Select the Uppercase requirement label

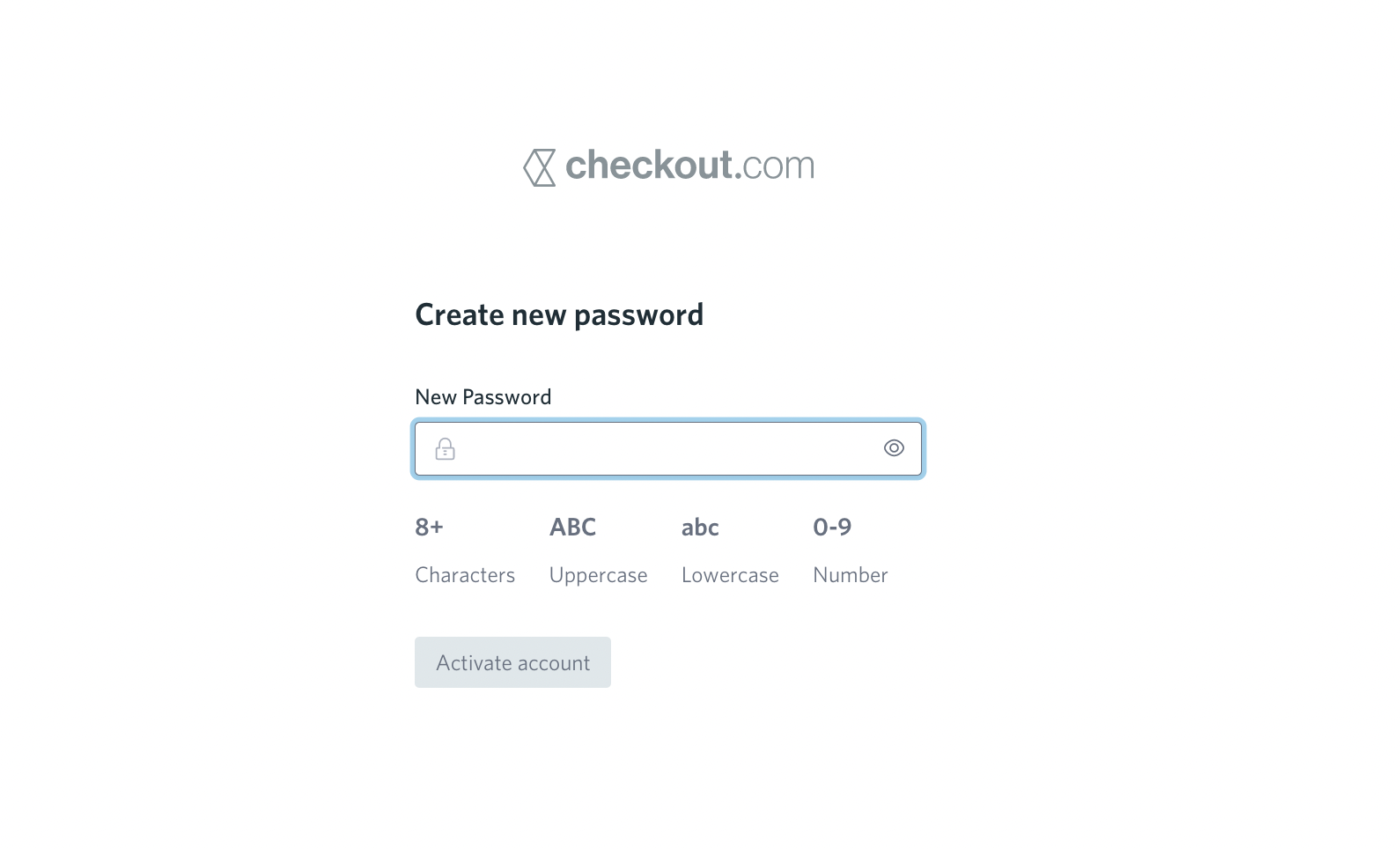598,575
